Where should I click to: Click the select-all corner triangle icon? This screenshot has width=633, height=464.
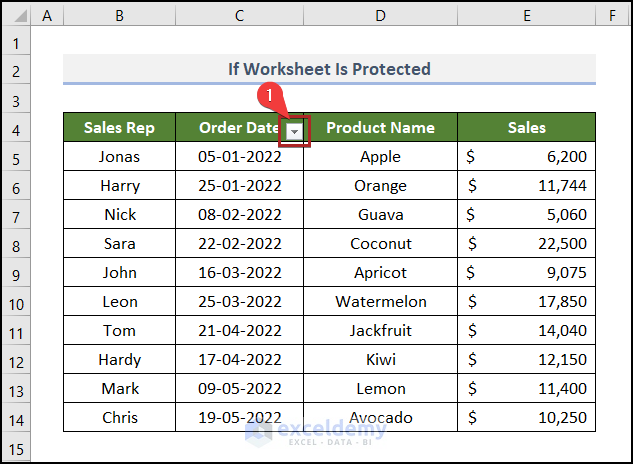[x=16, y=15]
